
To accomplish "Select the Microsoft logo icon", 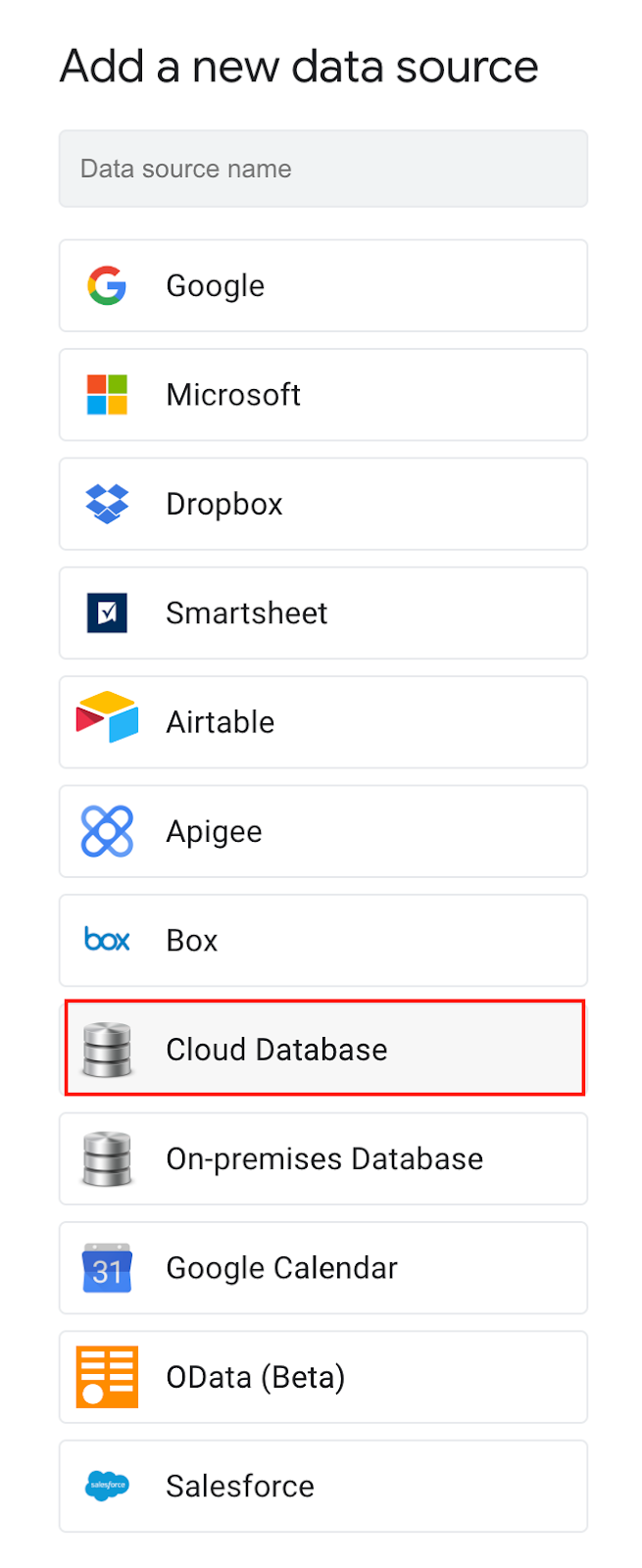I will 107,394.
